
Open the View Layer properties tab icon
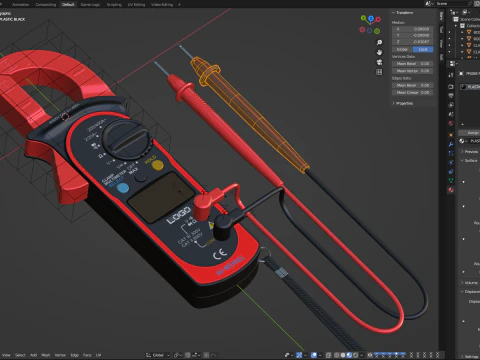click(x=451, y=105)
